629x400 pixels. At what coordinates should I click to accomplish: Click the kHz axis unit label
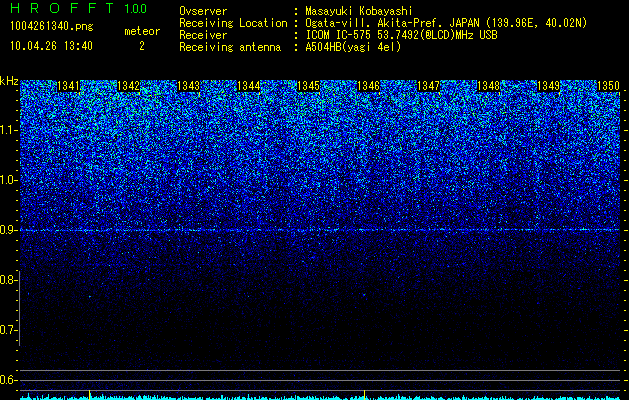click(9, 81)
